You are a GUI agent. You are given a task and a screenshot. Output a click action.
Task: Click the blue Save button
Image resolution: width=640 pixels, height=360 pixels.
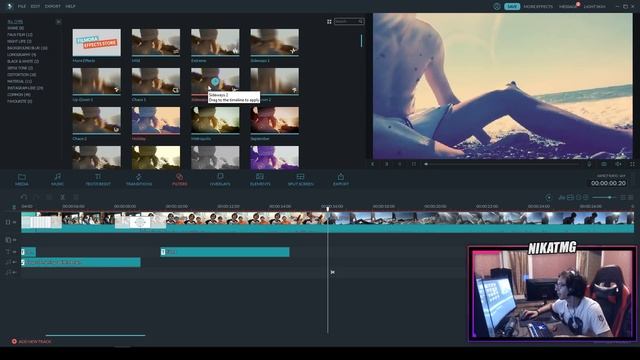click(512, 7)
